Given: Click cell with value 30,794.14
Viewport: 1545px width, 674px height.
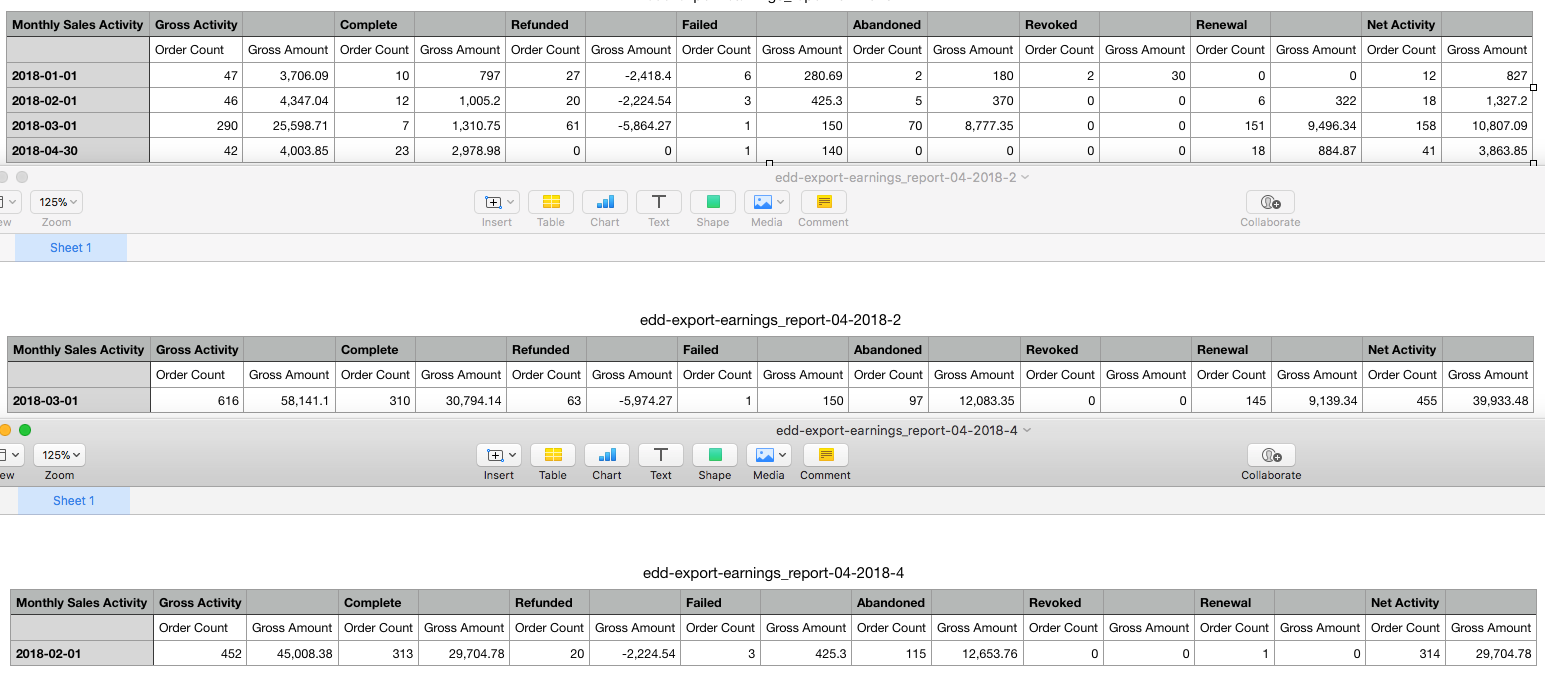Looking at the screenshot, I should coord(461,400).
